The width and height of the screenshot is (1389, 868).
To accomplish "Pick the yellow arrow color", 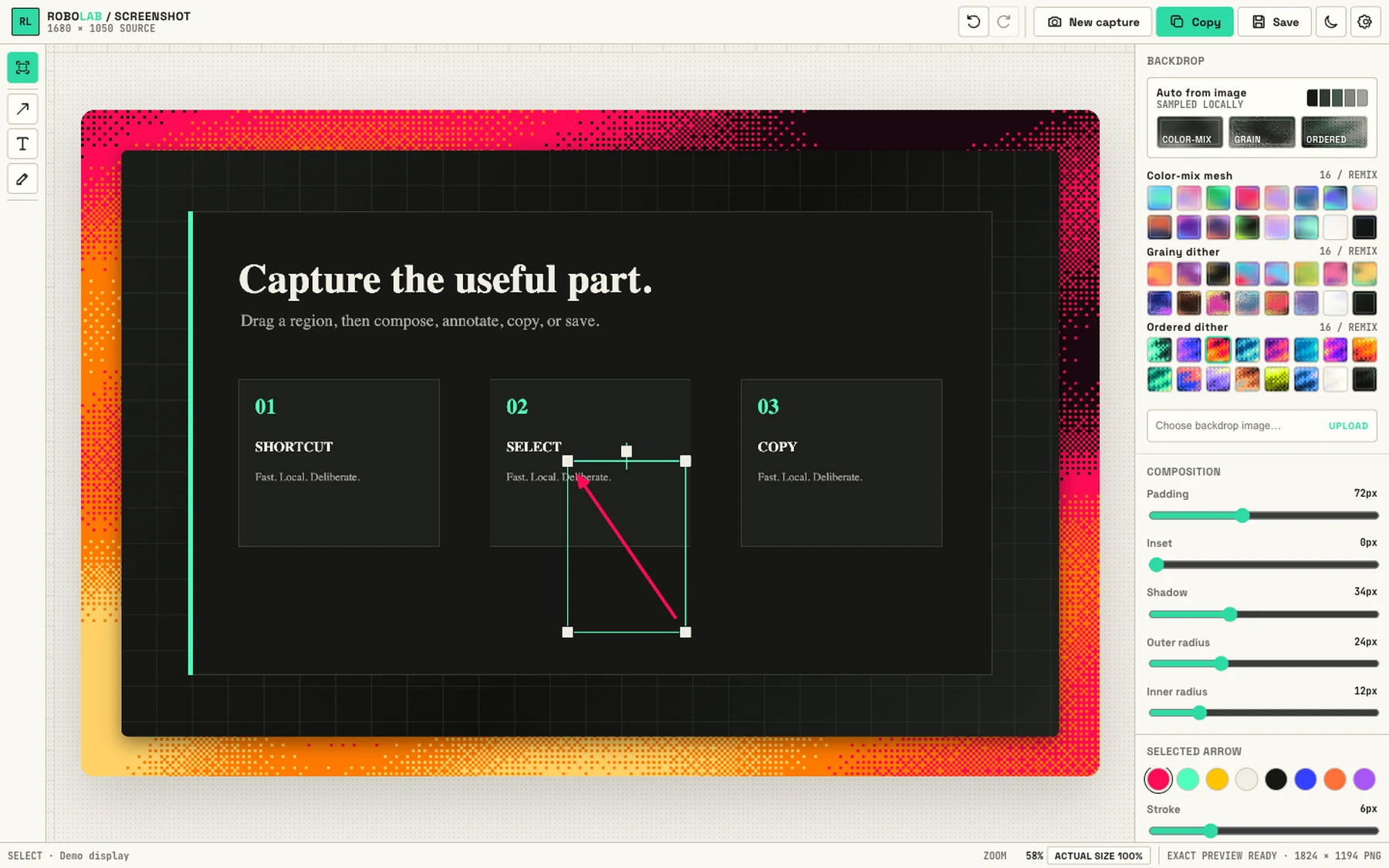I will (1217, 779).
